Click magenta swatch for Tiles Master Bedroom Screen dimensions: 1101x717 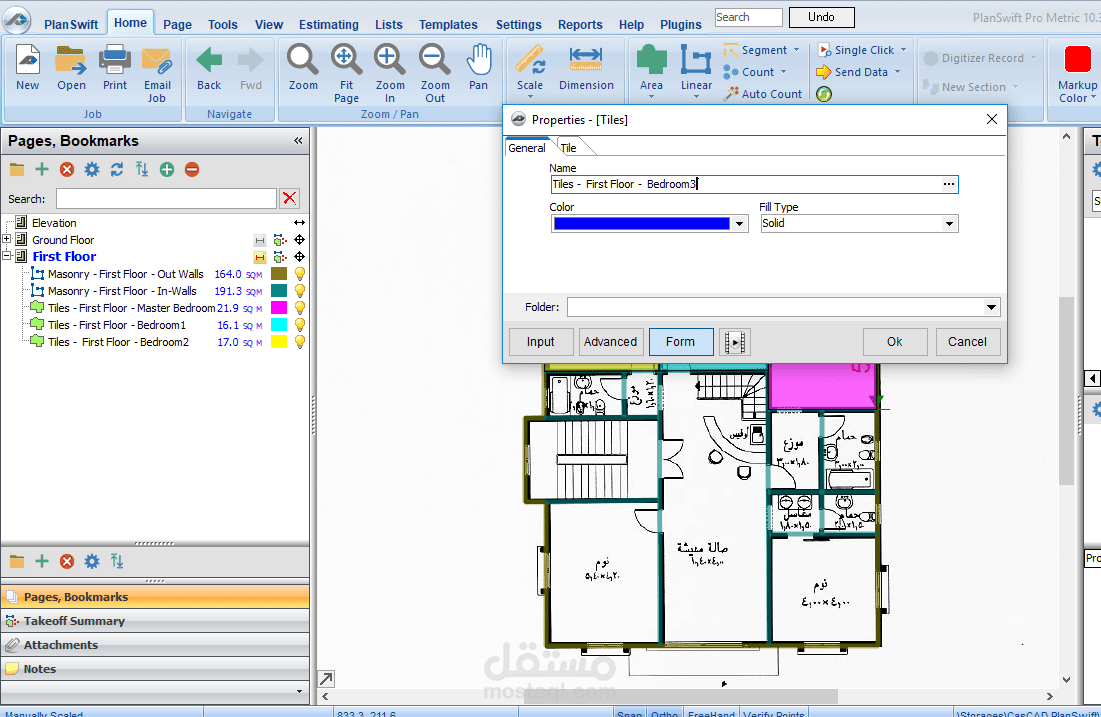click(279, 308)
